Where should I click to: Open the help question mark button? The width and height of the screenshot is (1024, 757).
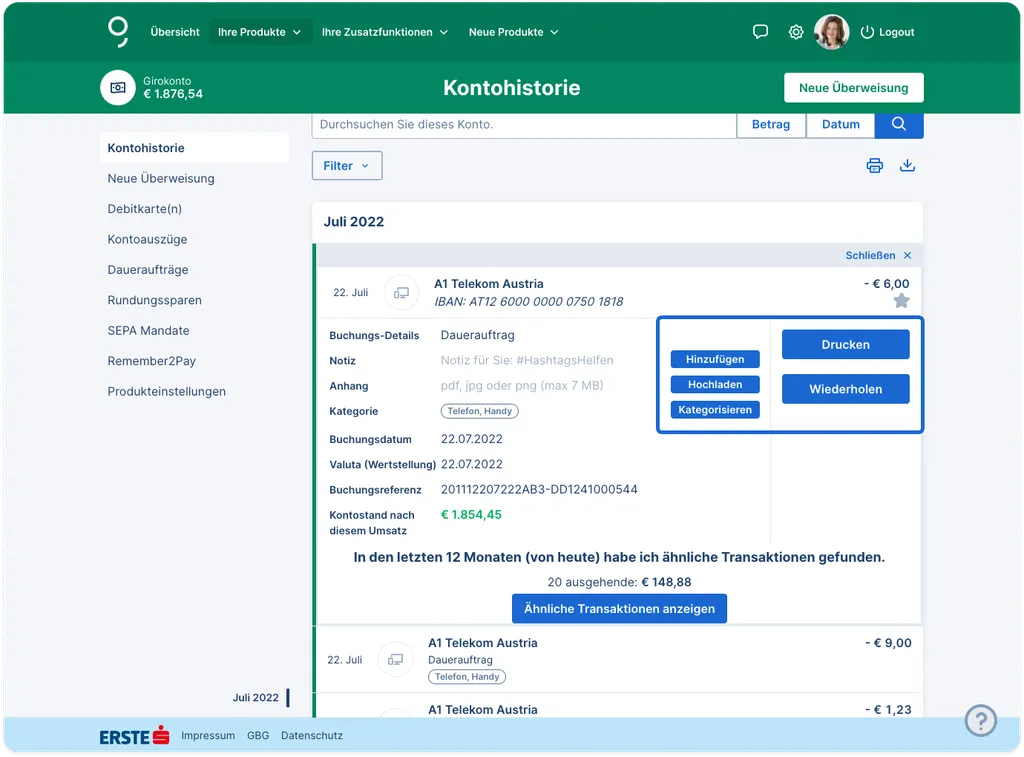[x=980, y=720]
